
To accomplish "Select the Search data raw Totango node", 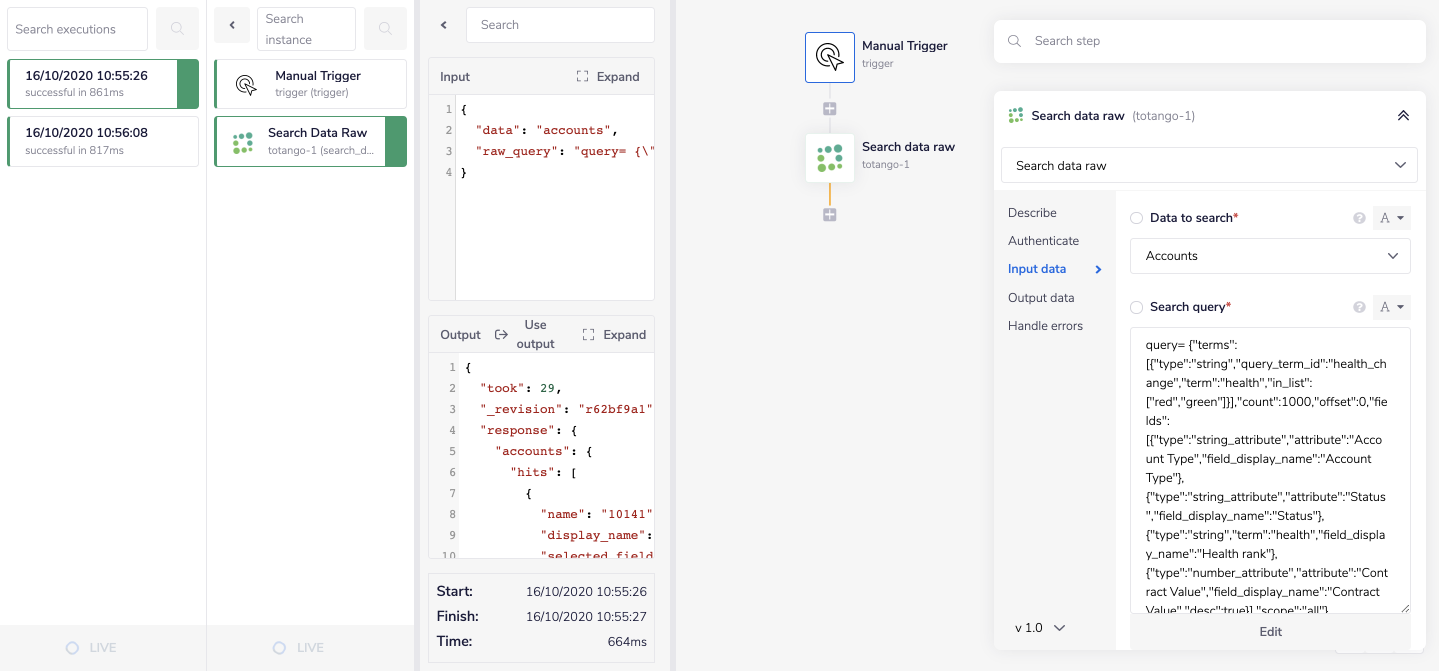I will (x=829, y=158).
